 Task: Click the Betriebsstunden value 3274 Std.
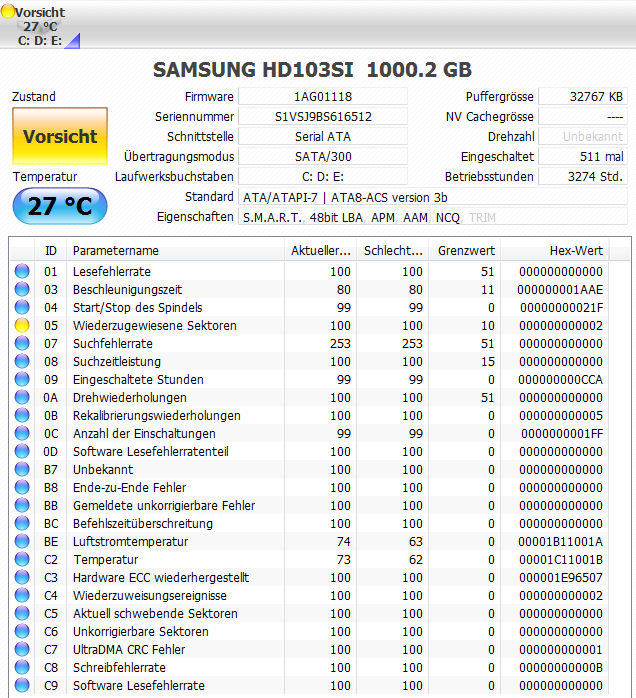coord(583,177)
